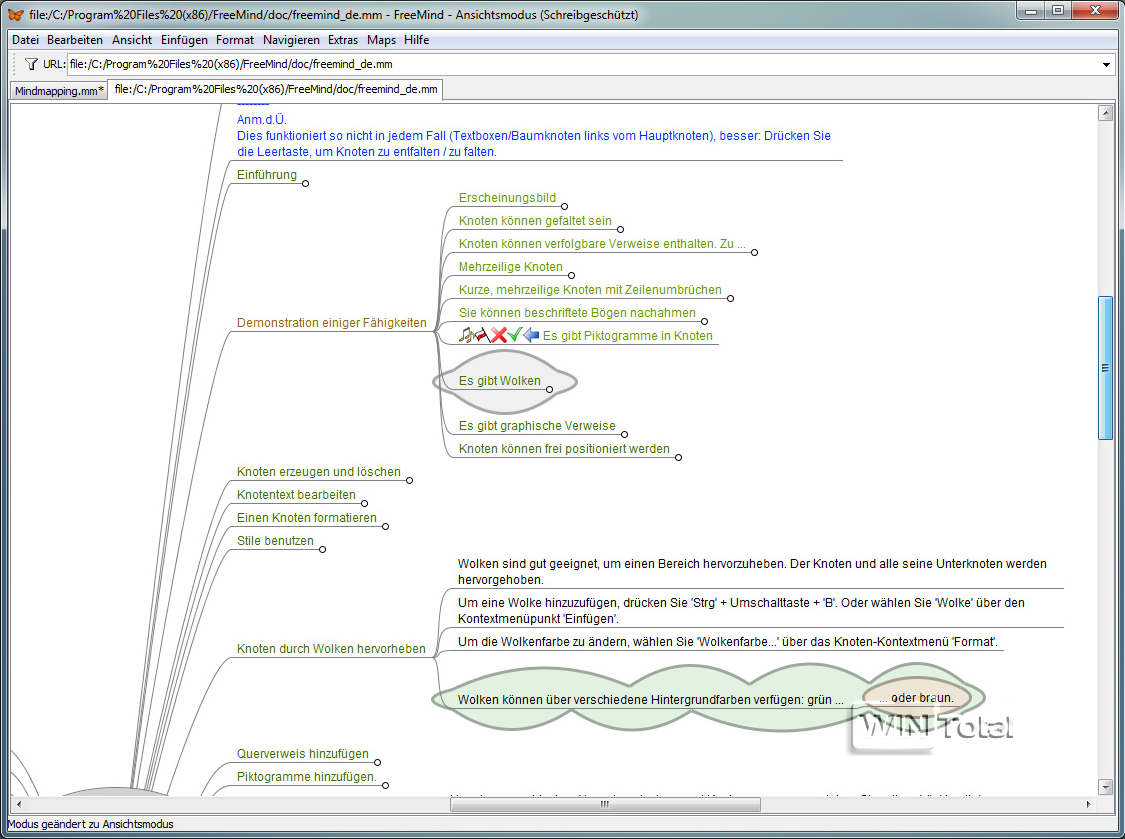This screenshot has height=839, width=1125.
Task: Click the blue left arrow pictogram
Action: click(x=531, y=334)
